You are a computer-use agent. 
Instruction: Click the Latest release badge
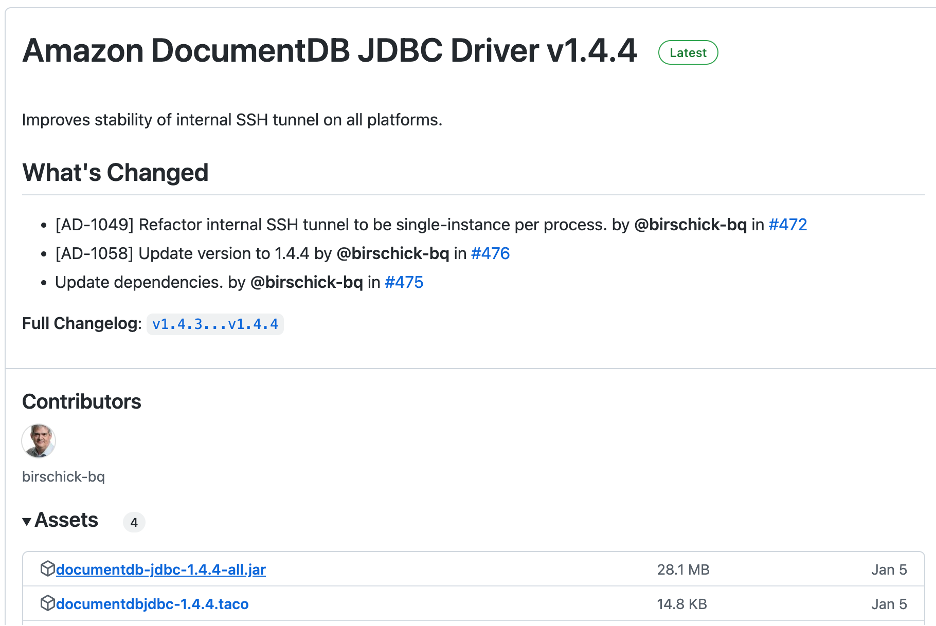click(x=687, y=52)
